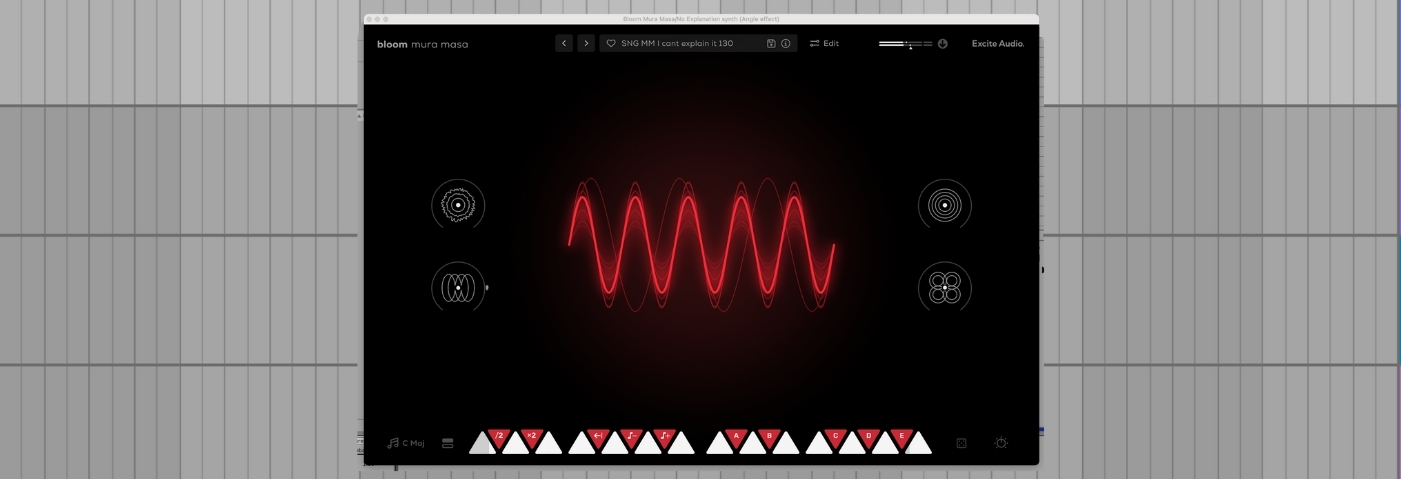Click the heart icon to favorite preset
The width and height of the screenshot is (1401, 479).
tap(611, 44)
